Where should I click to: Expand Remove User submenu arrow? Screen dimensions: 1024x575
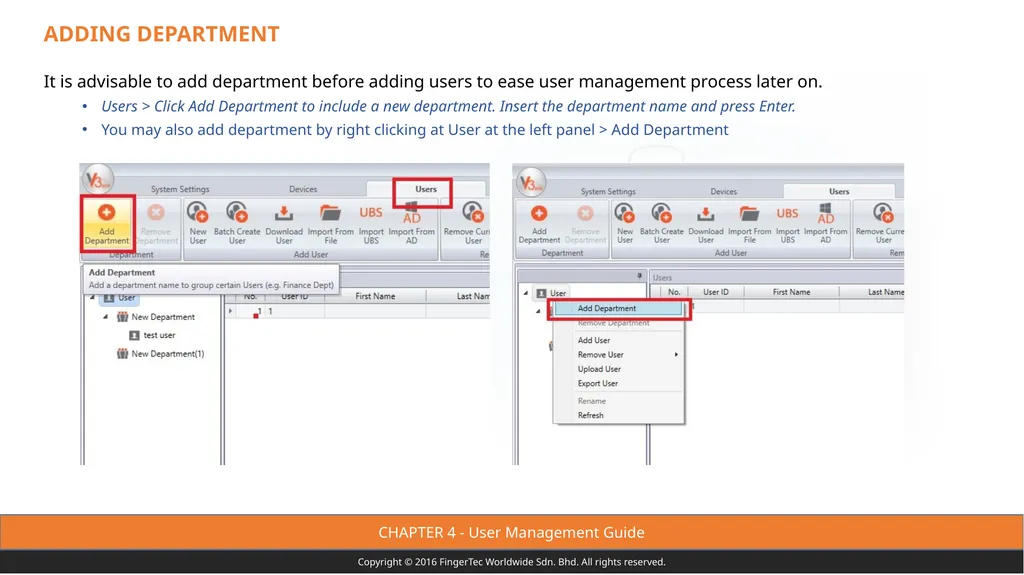(676, 355)
